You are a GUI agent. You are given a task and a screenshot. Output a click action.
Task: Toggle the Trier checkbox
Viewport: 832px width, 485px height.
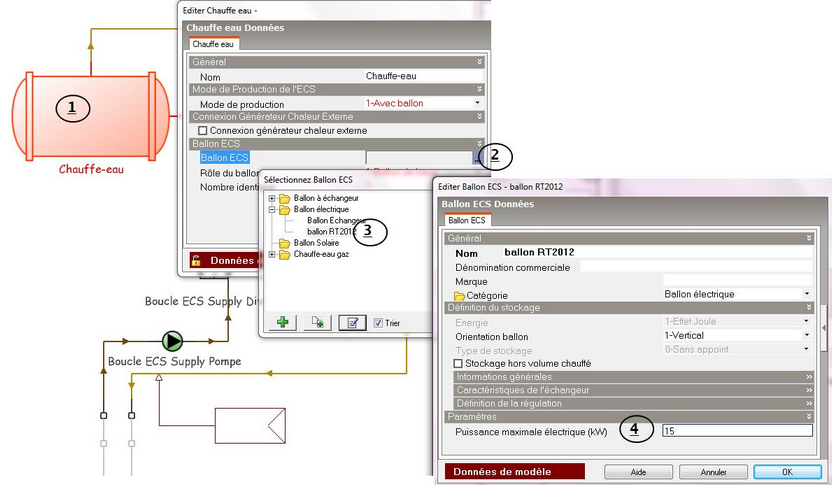point(378,323)
